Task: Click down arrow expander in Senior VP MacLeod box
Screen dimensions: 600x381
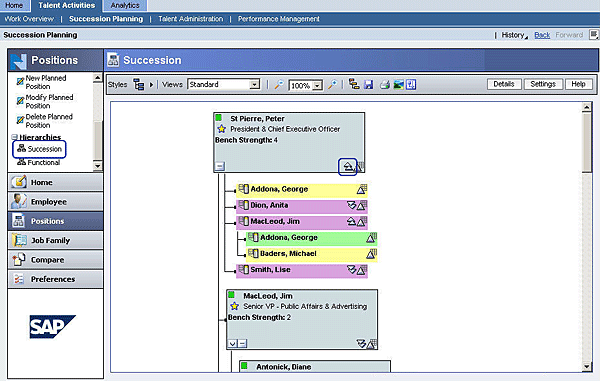Action: coord(232,344)
